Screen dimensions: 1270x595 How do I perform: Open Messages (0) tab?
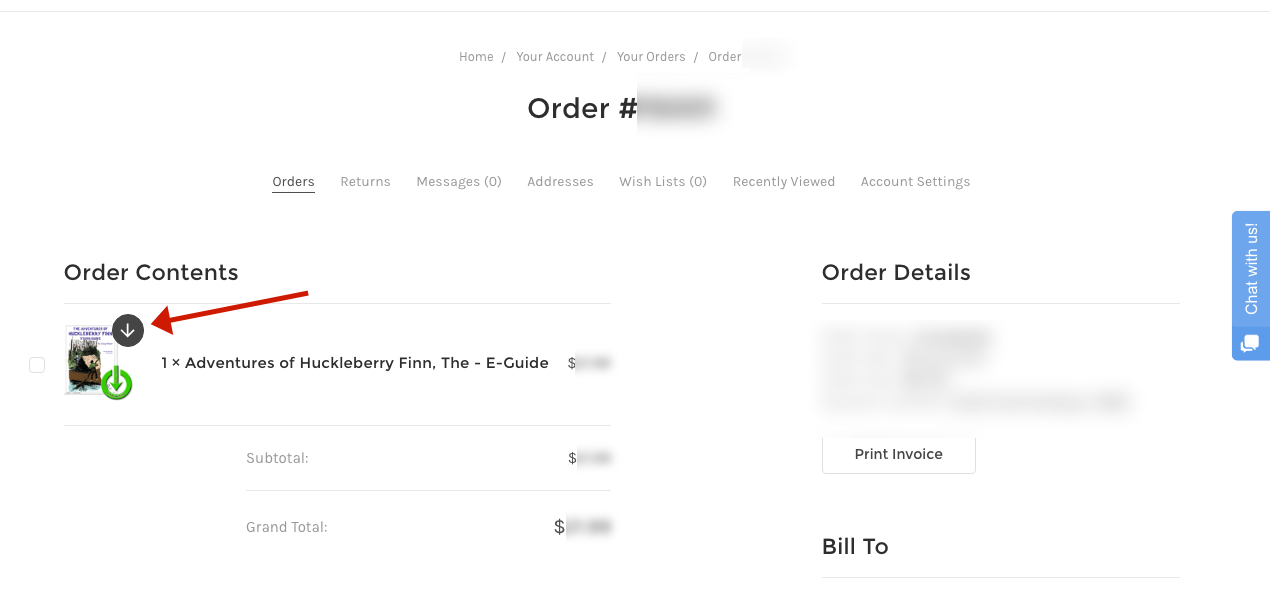(459, 182)
